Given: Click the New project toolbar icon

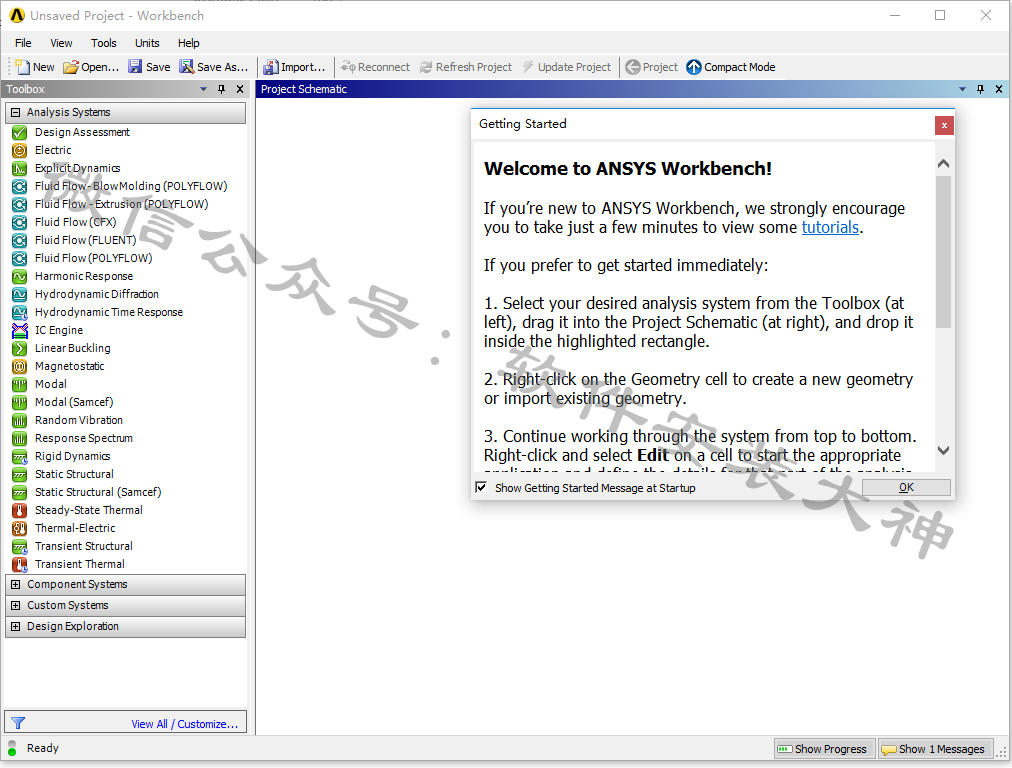Looking at the screenshot, I should (22, 66).
